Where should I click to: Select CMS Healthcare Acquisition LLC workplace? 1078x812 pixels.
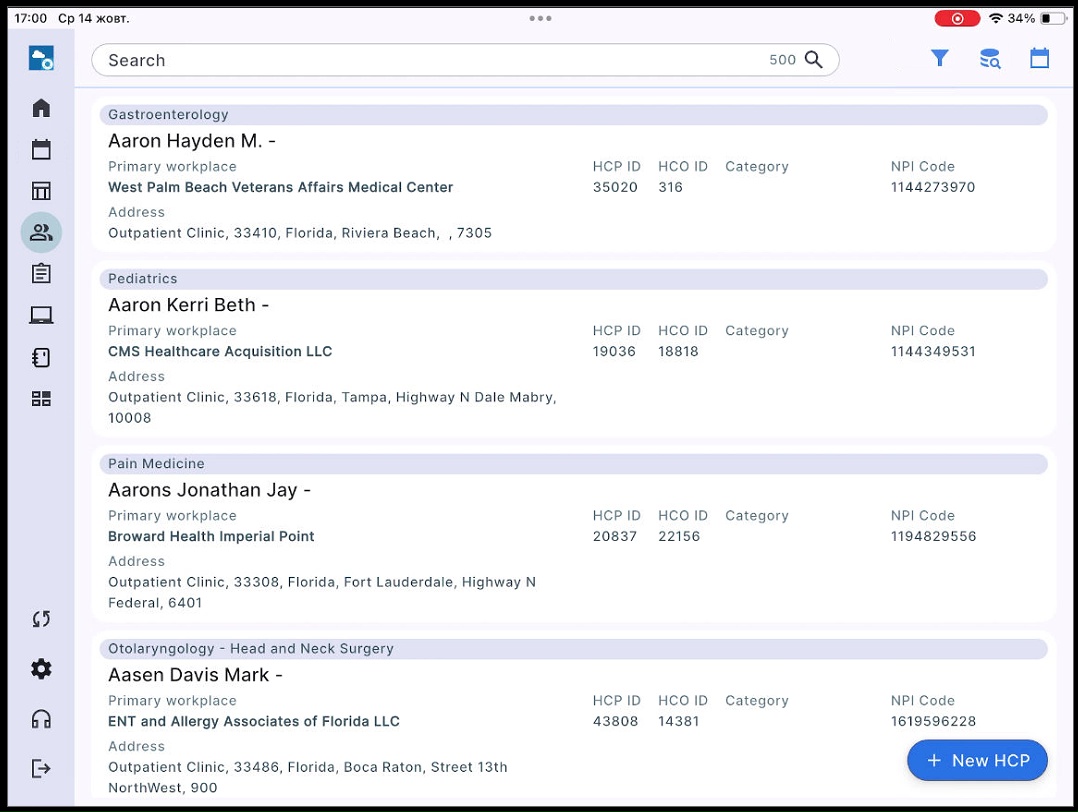tap(220, 351)
